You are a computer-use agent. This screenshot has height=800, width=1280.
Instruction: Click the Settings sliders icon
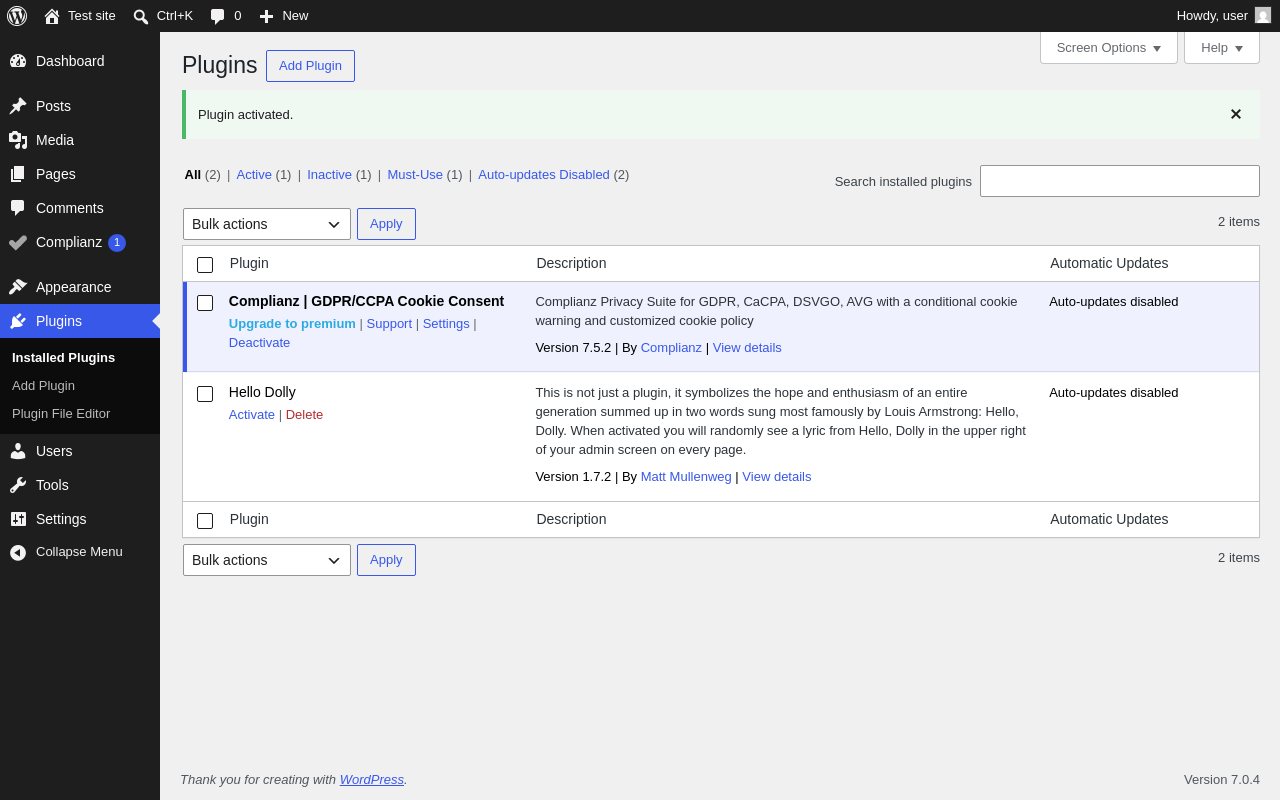pos(18,519)
